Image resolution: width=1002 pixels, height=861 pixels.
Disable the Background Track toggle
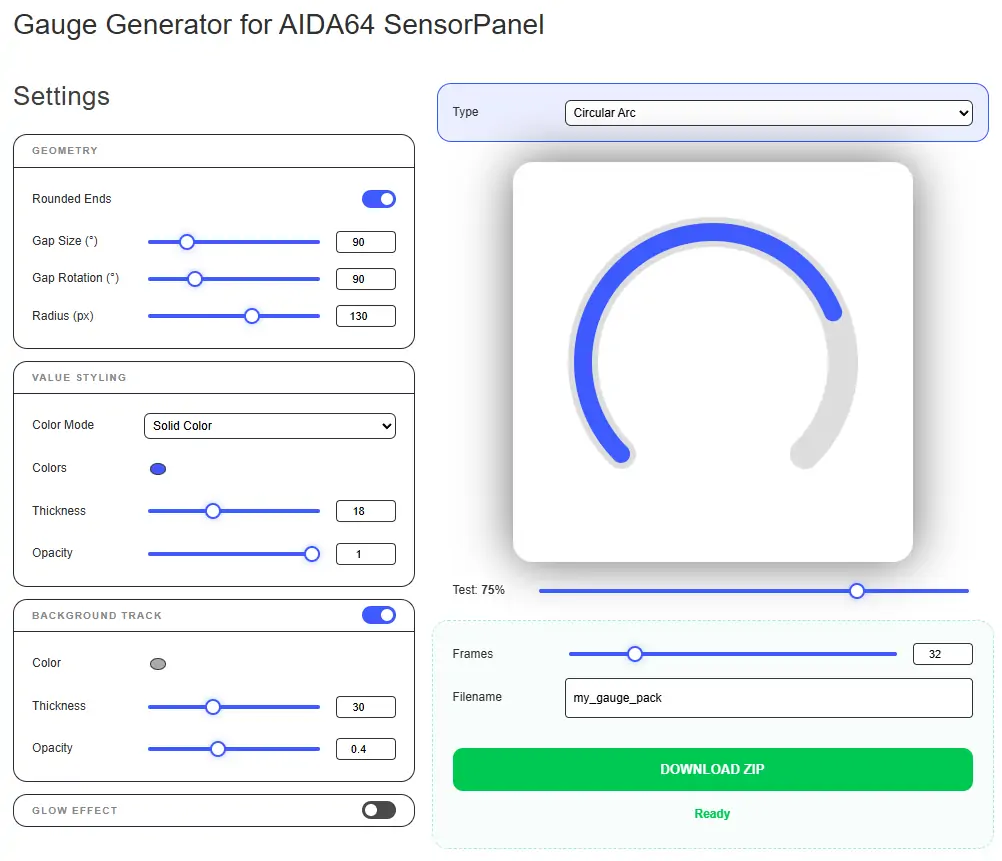378,615
